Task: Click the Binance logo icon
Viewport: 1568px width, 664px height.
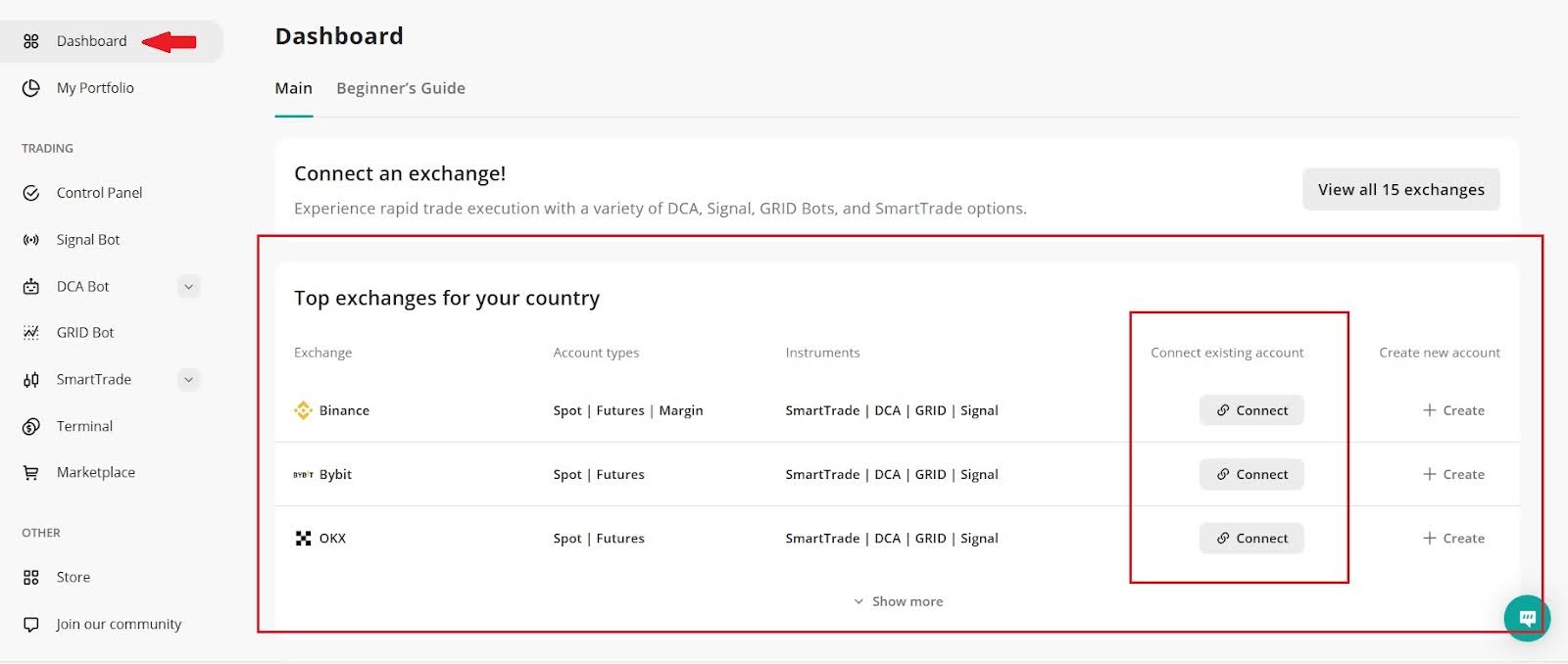Action: pos(304,410)
